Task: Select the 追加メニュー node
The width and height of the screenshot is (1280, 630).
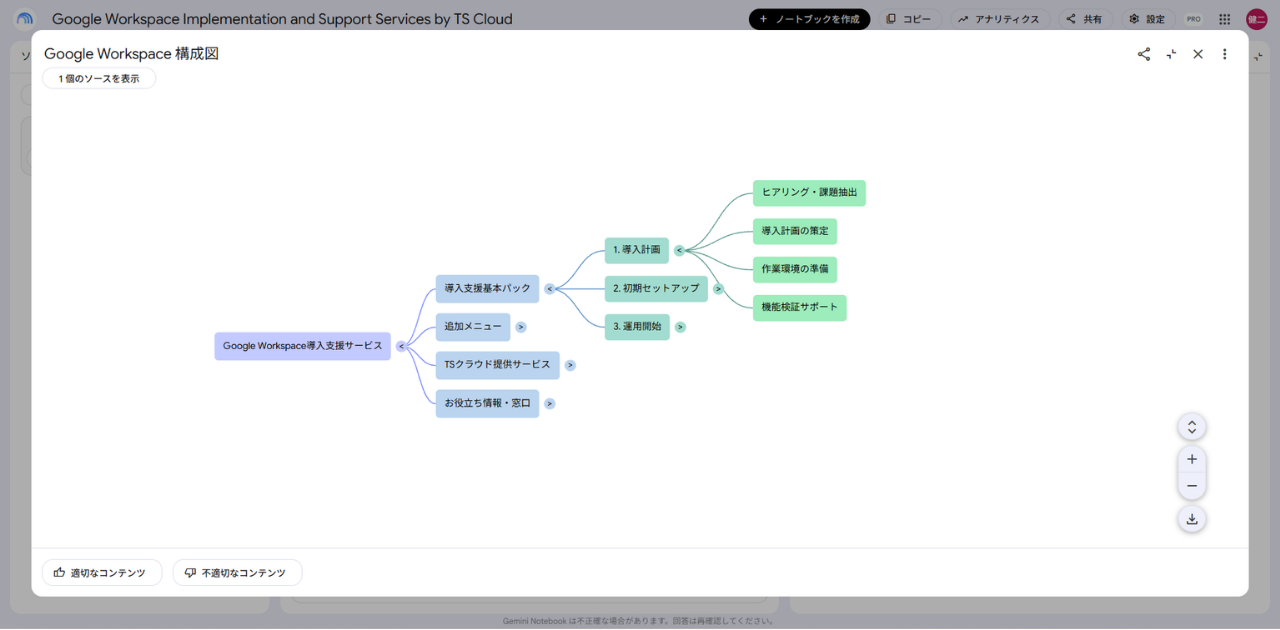Action: (473, 327)
